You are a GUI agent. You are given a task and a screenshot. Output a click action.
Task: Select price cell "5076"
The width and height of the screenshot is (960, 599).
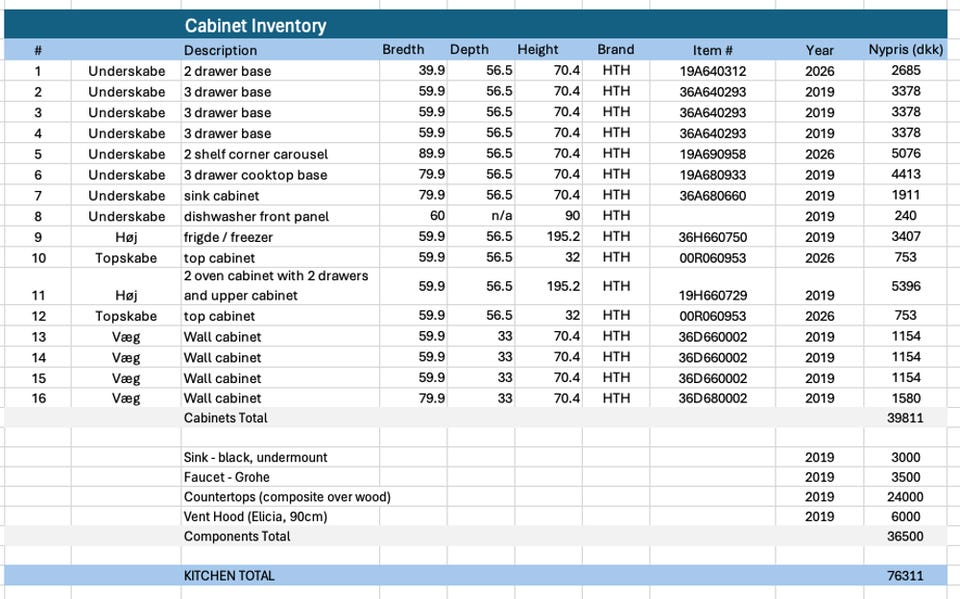click(x=906, y=154)
